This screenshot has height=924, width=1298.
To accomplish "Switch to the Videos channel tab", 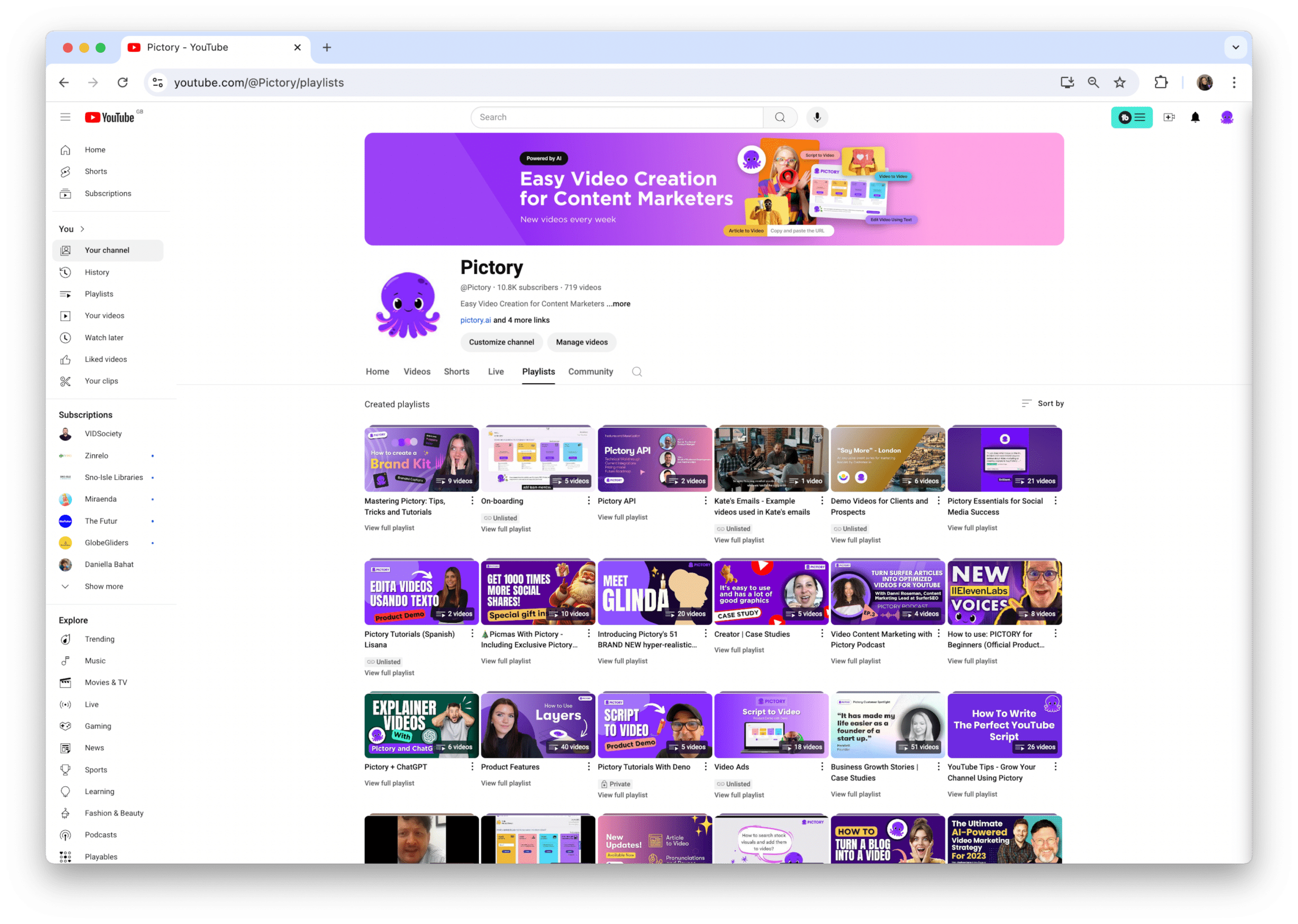I will (417, 372).
